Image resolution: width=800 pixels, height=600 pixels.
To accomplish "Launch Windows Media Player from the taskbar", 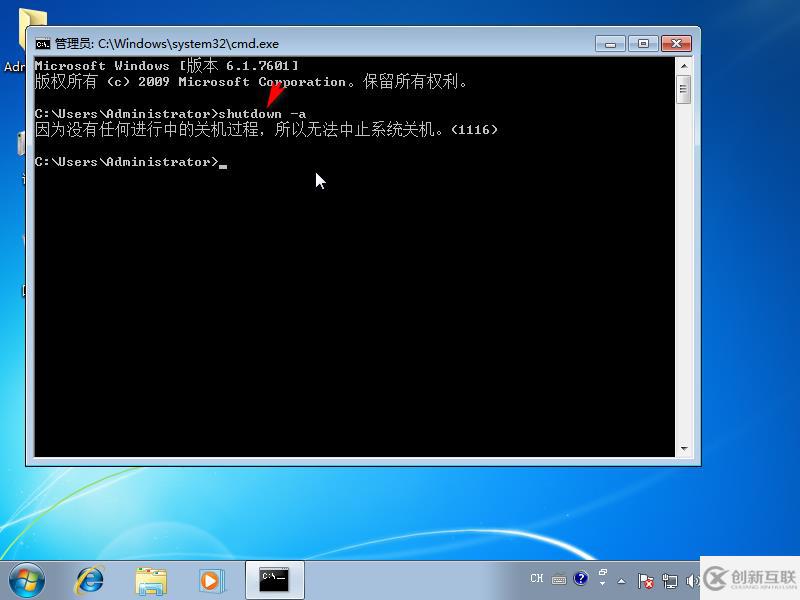I will (212, 581).
